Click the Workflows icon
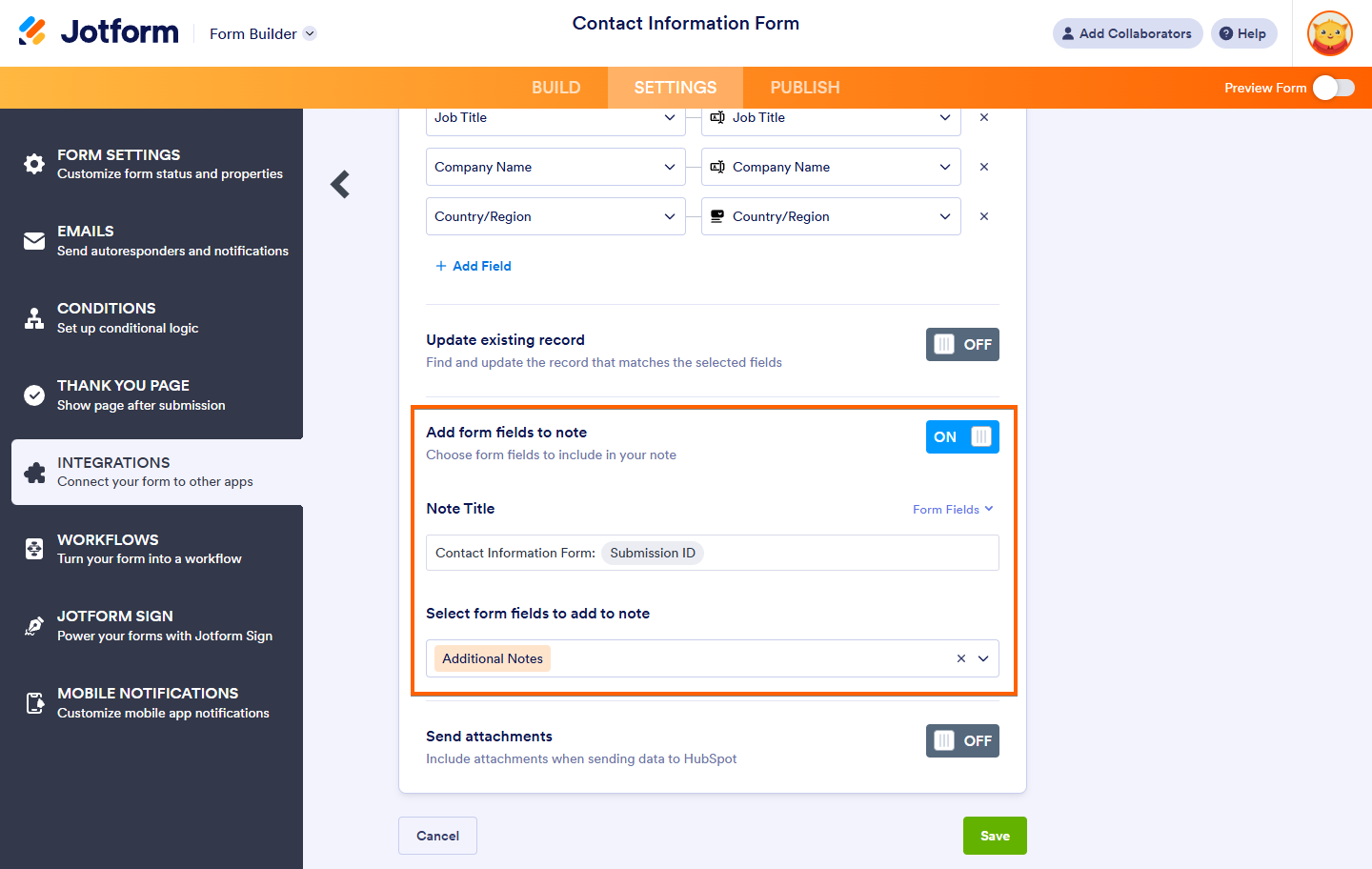This screenshot has width=1372, height=869. [34, 549]
